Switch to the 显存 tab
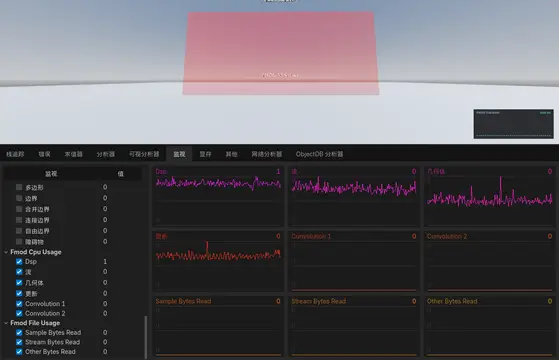 [x=205, y=154]
